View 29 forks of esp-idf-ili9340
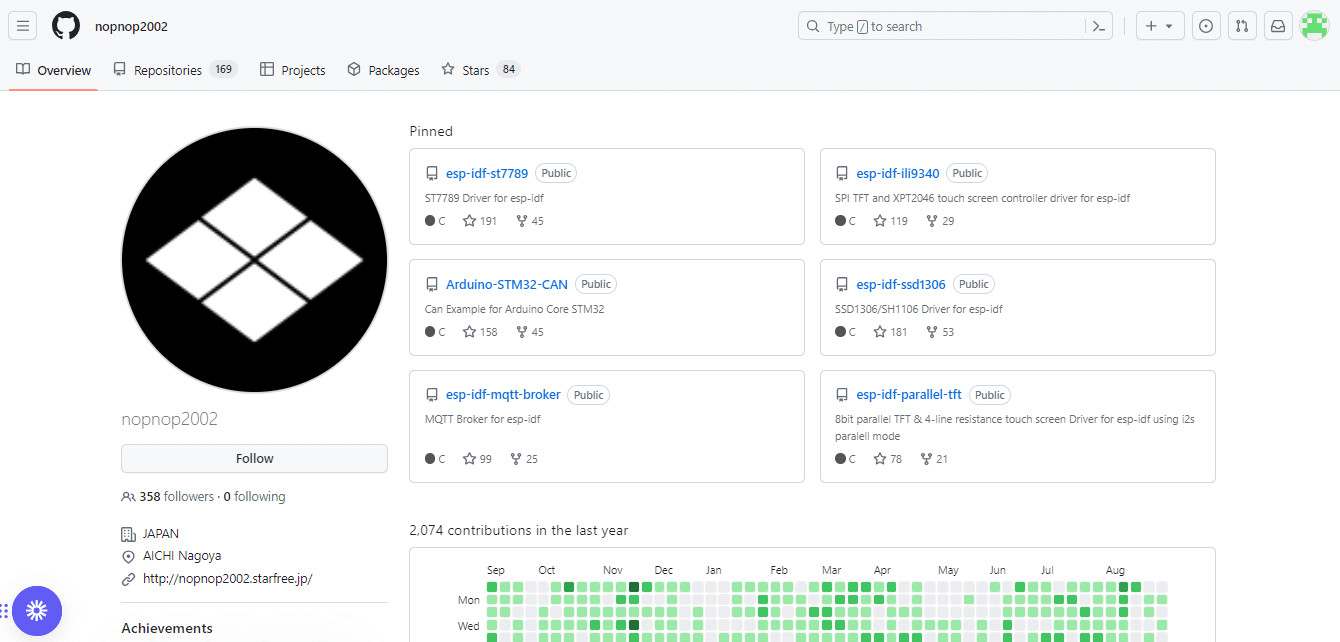The width and height of the screenshot is (1340, 642). [x=940, y=221]
